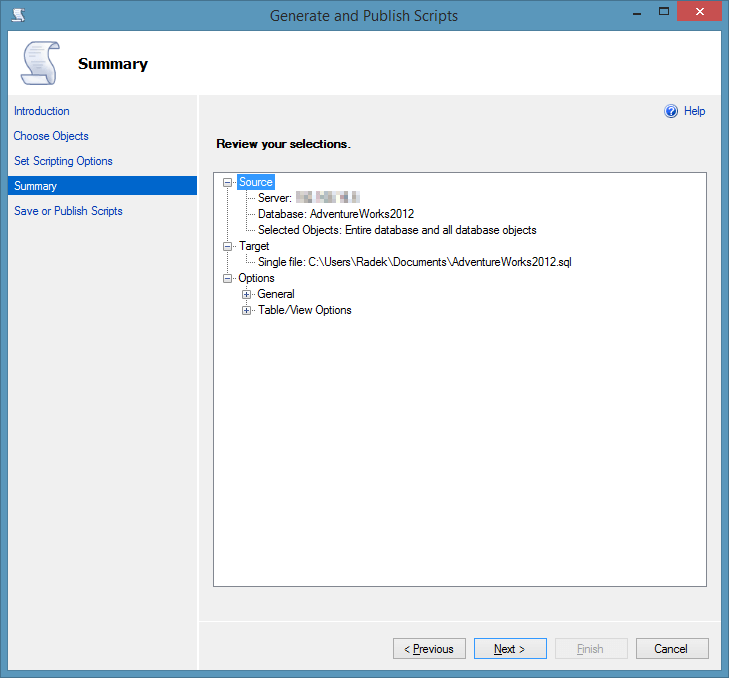Image resolution: width=729 pixels, height=678 pixels.
Task: Cancel the script wizard
Action: [x=672, y=649]
